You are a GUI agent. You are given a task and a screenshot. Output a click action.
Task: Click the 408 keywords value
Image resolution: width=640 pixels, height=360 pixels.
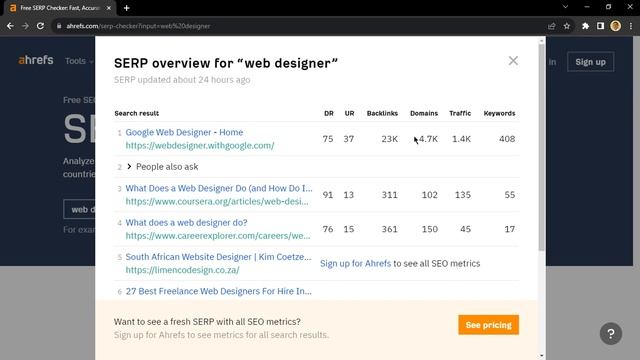[507, 139]
